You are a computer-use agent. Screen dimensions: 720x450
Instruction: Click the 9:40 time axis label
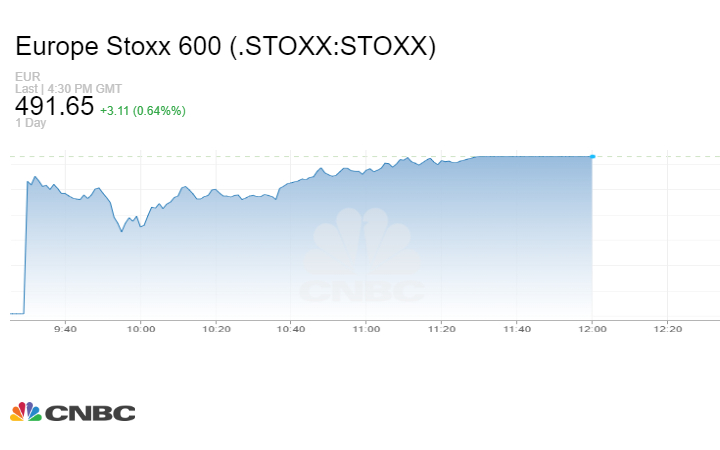66,329
